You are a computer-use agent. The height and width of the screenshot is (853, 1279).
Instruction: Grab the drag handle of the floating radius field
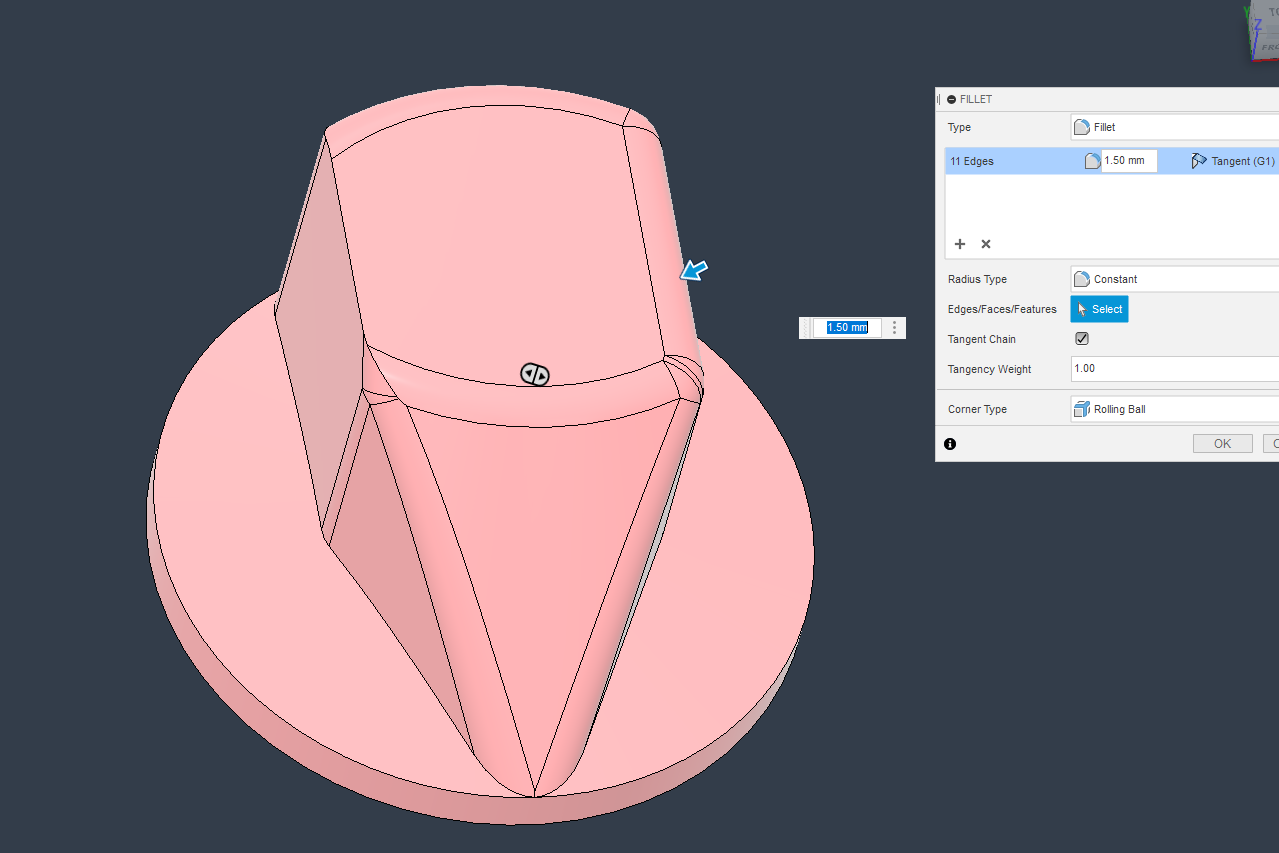(806, 327)
